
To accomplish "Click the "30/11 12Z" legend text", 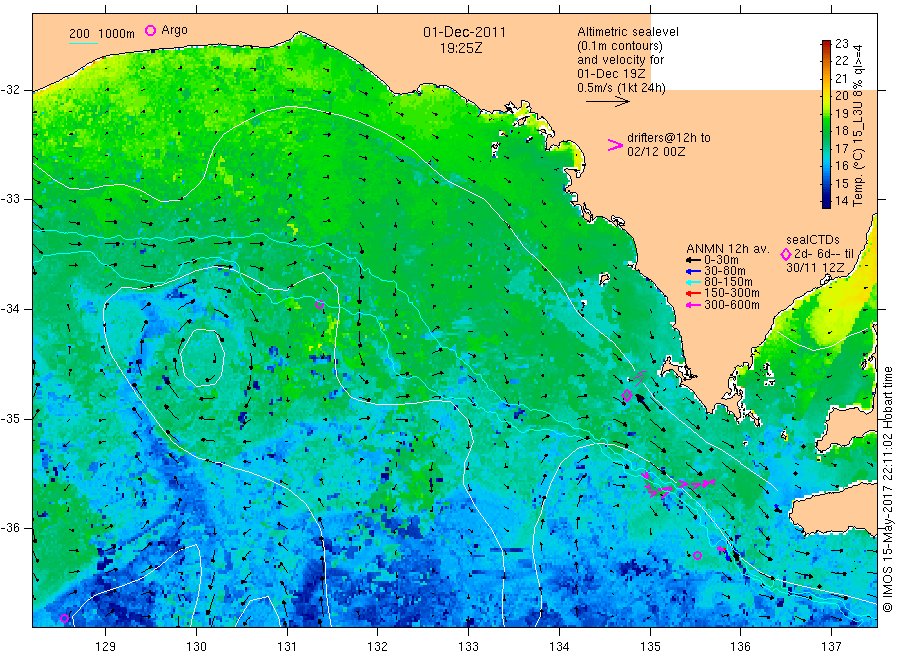I will tap(815, 267).
